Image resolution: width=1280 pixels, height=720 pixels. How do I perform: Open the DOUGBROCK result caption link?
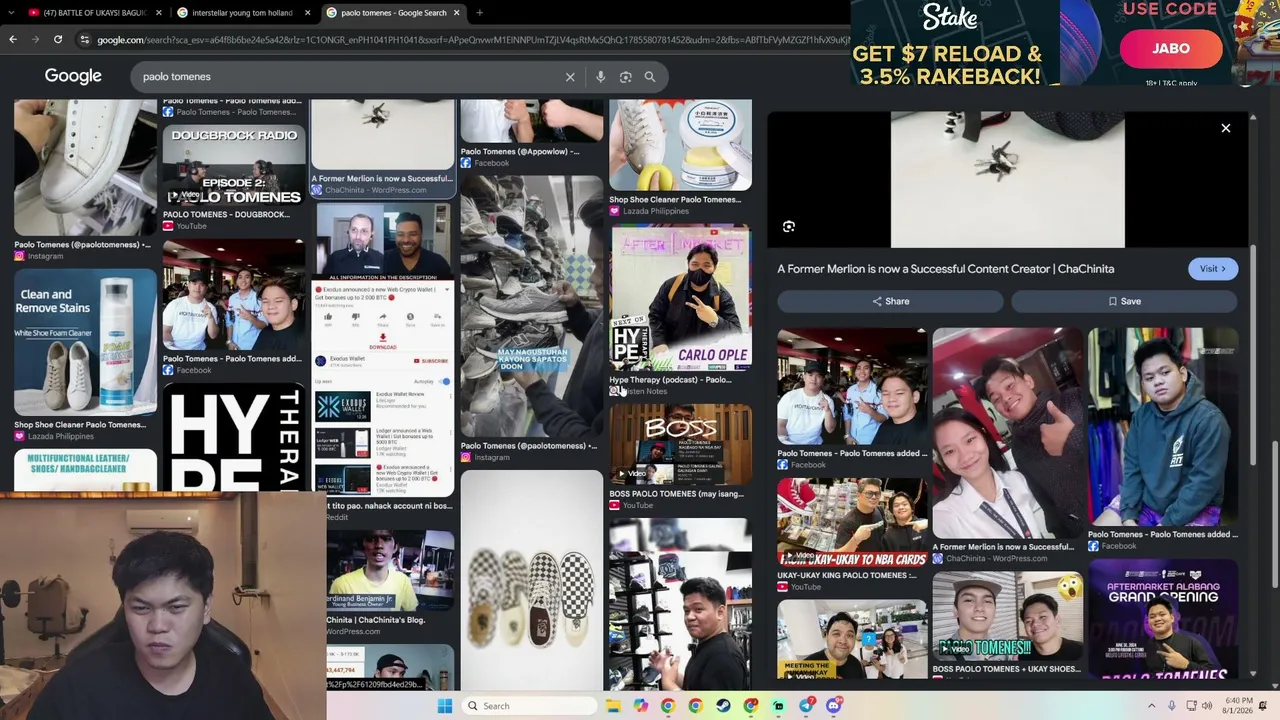pos(226,214)
